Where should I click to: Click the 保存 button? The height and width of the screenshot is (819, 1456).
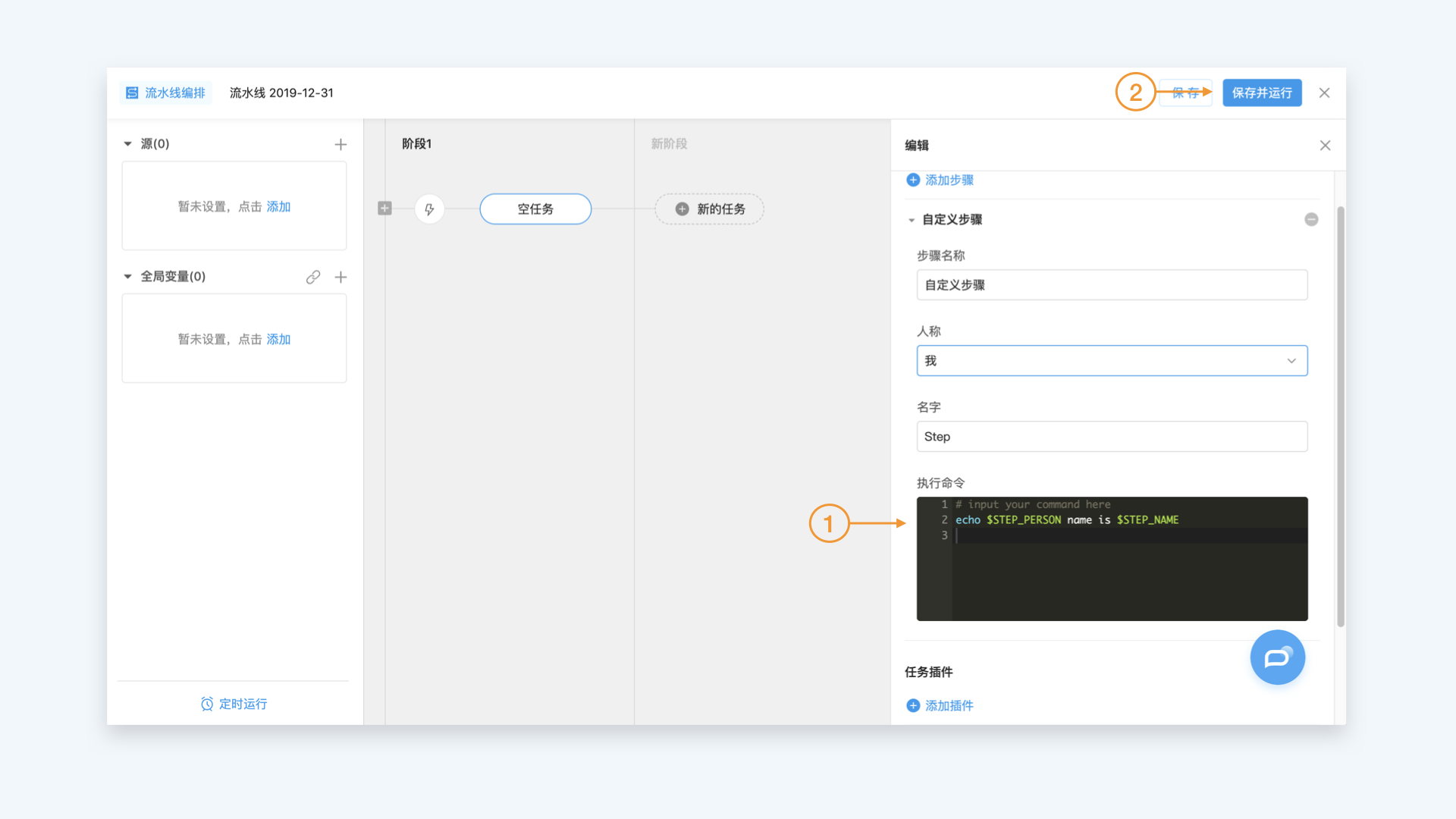[x=1185, y=93]
